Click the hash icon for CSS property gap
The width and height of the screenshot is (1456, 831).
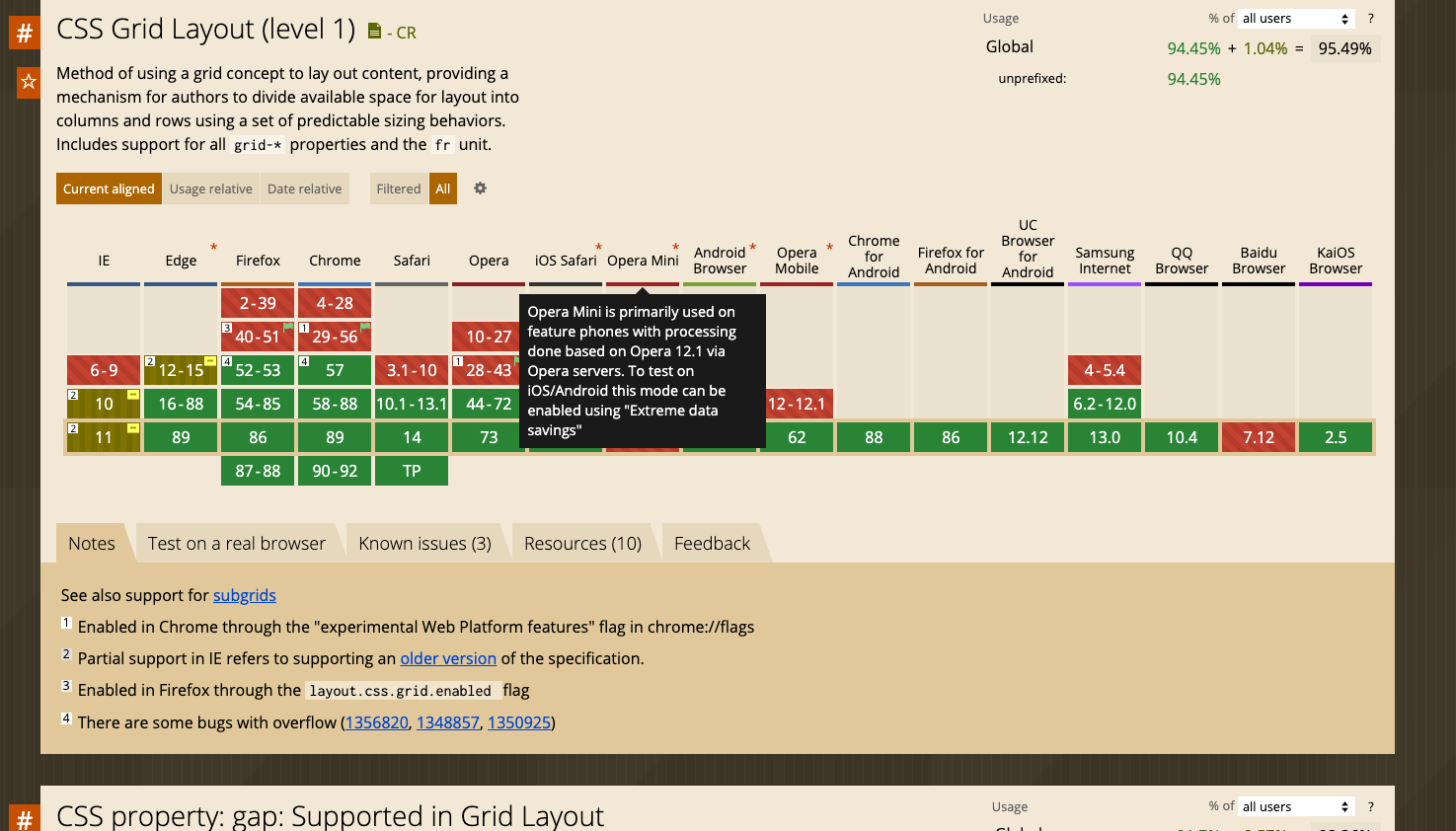(x=25, y=818)
